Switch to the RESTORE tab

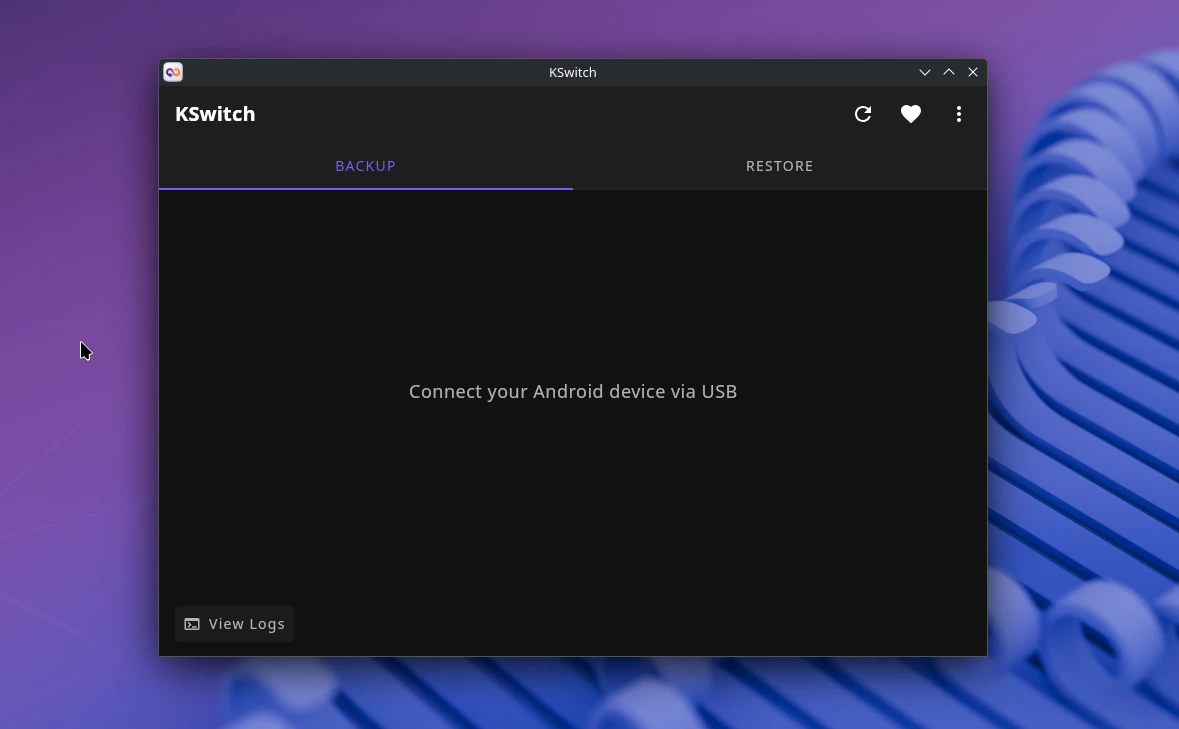click(x=779, y=166)
